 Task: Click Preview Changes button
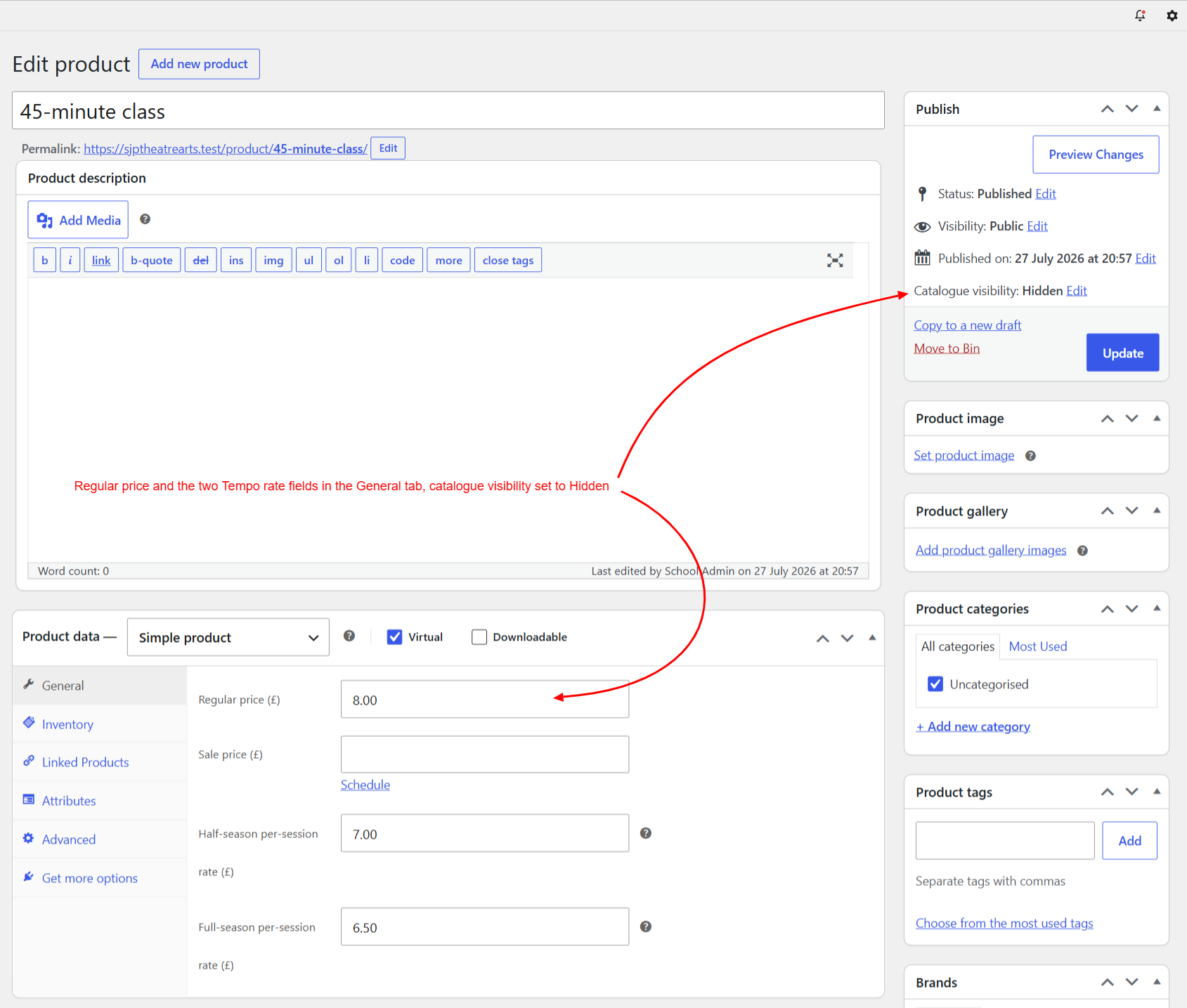tap(1096, 155)
